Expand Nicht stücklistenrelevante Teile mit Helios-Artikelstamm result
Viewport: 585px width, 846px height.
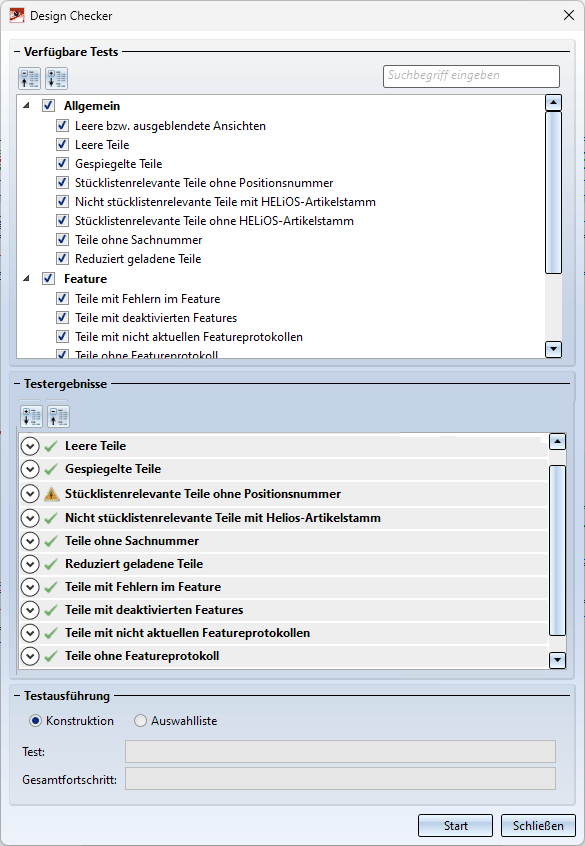30,518
